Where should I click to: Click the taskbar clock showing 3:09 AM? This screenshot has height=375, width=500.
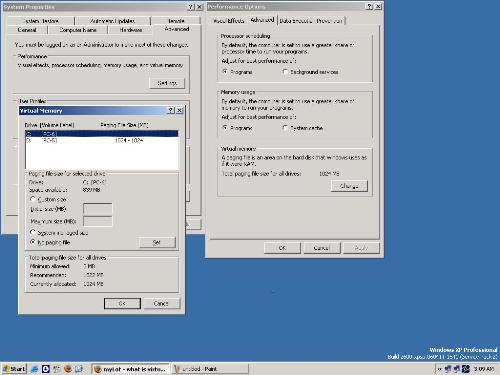(x=484, y=369)
